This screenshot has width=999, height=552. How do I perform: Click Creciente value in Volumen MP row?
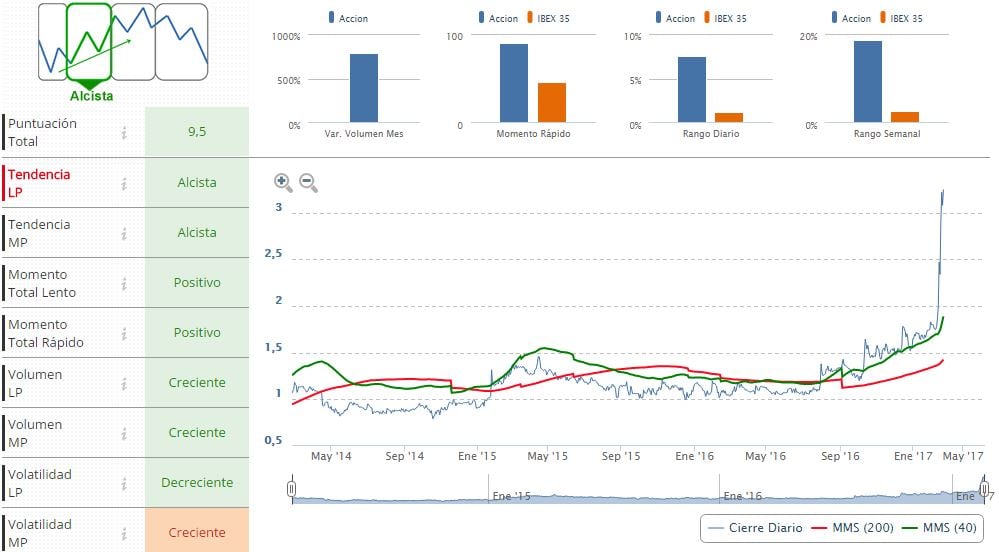pos(197,433)
